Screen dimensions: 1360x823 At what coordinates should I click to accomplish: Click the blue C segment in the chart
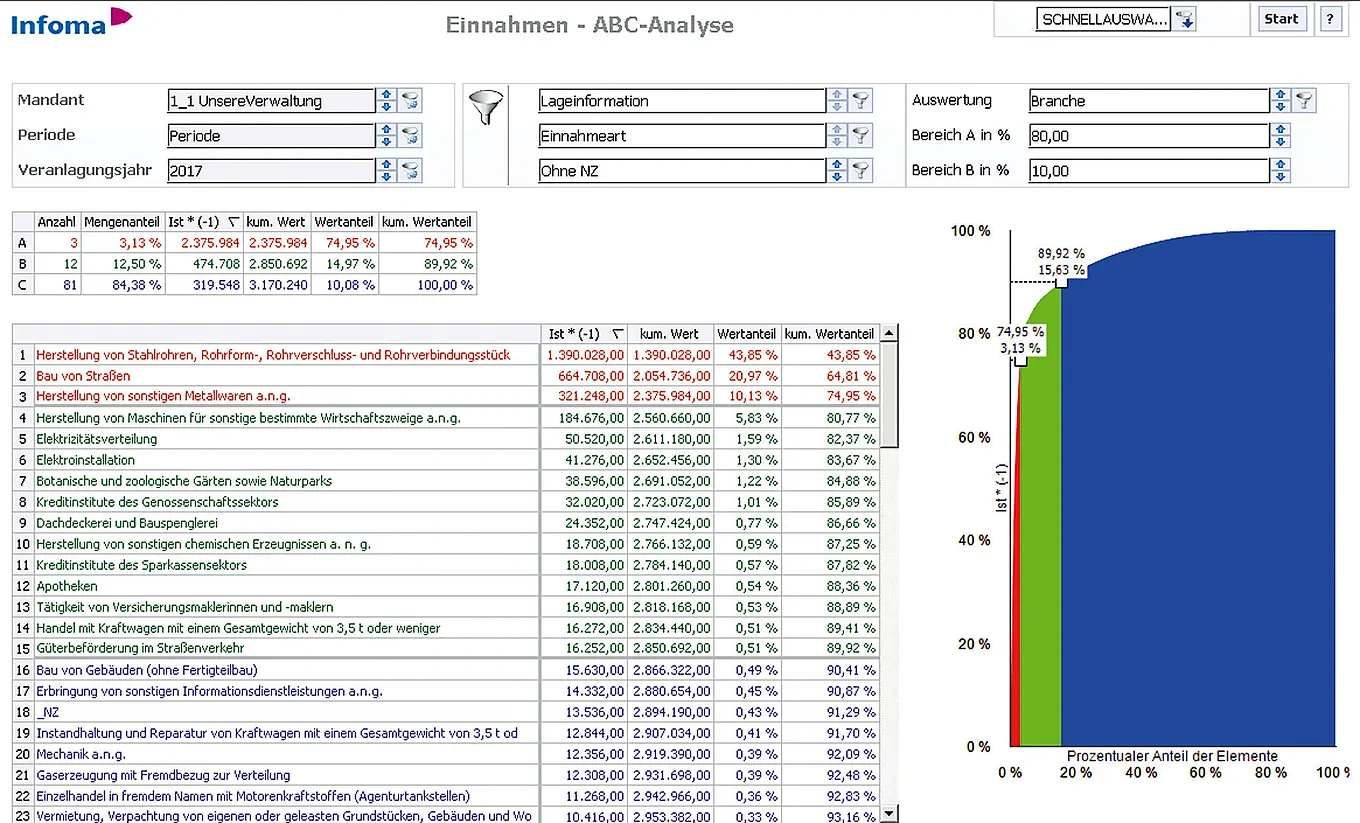point(1200,500)
